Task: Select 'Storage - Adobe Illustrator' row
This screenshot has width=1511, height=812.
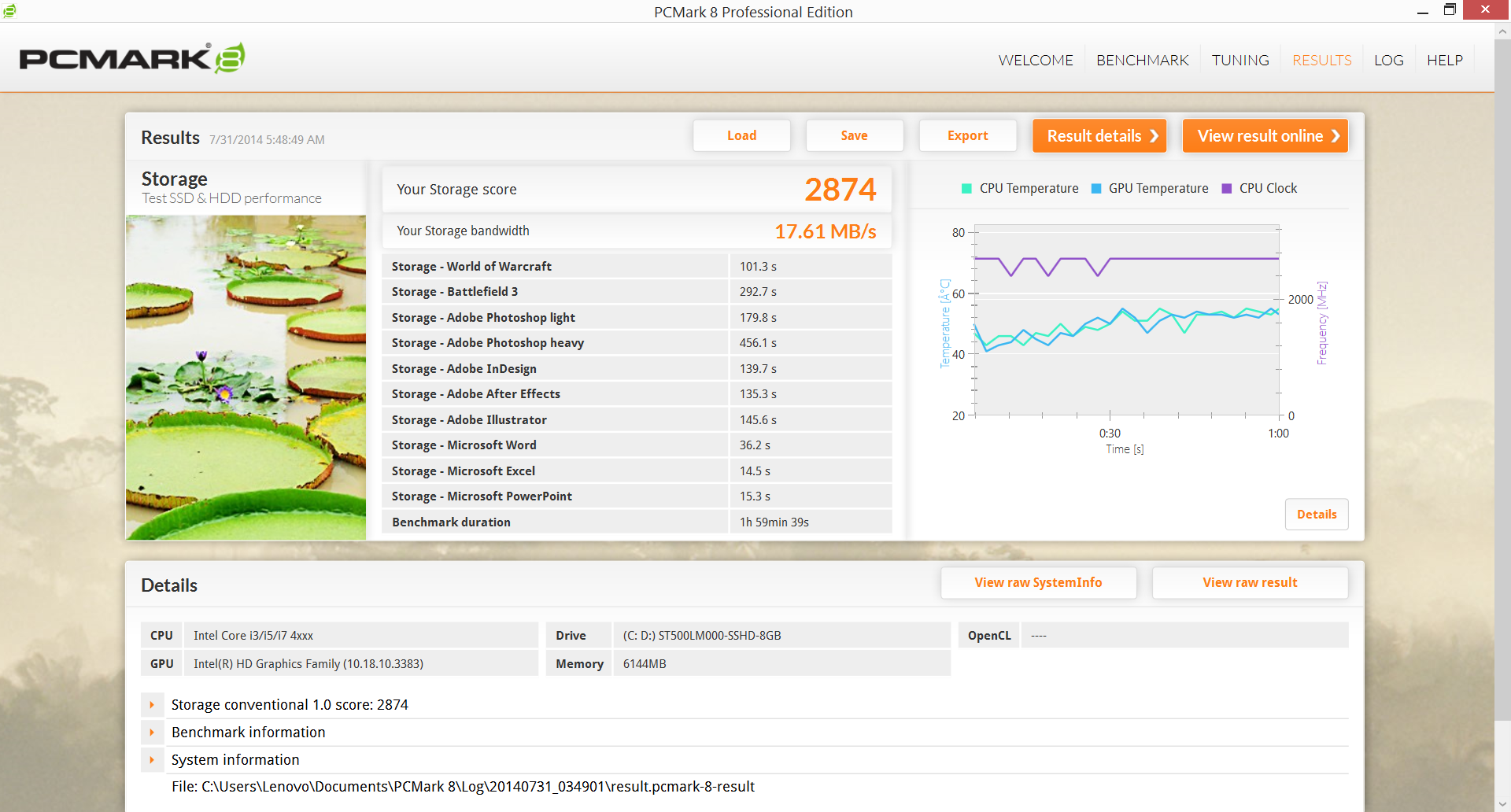Action: pyautogui.click(x=637, y=420)
